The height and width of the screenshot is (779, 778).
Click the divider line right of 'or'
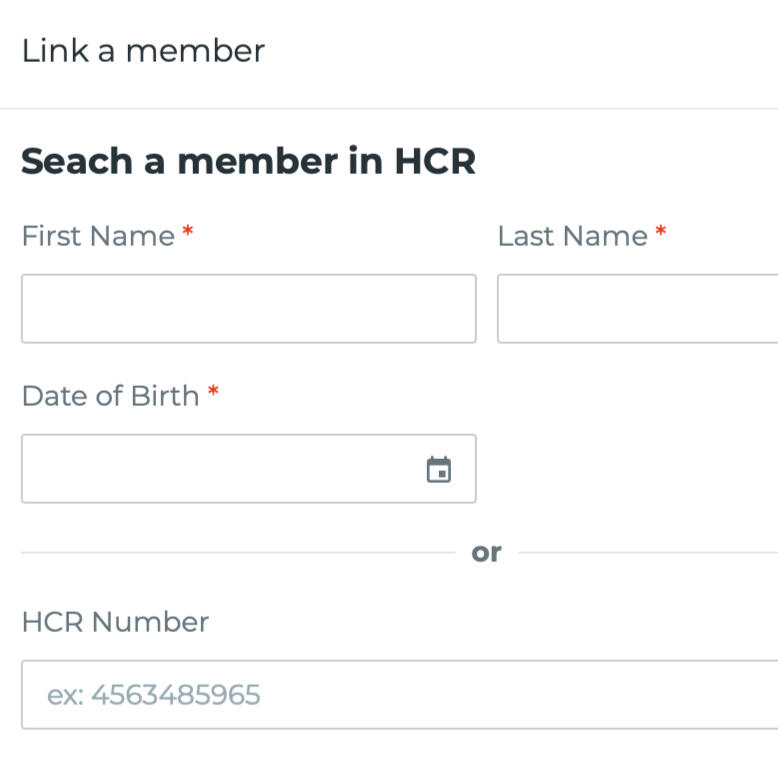648,552
